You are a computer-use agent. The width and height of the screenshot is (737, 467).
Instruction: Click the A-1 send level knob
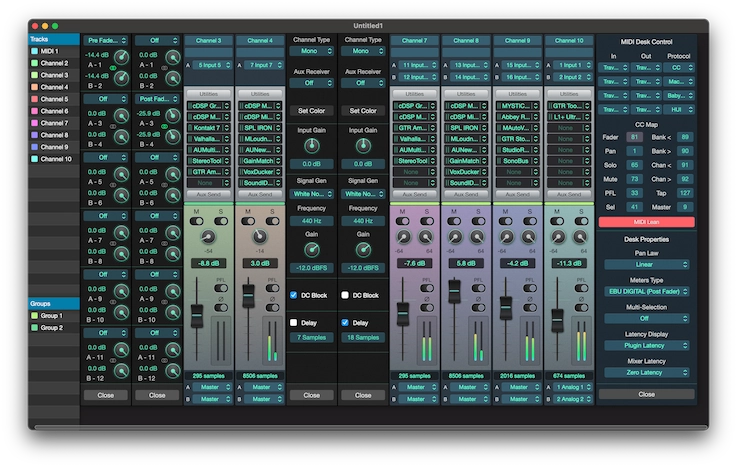pos(122,56)
